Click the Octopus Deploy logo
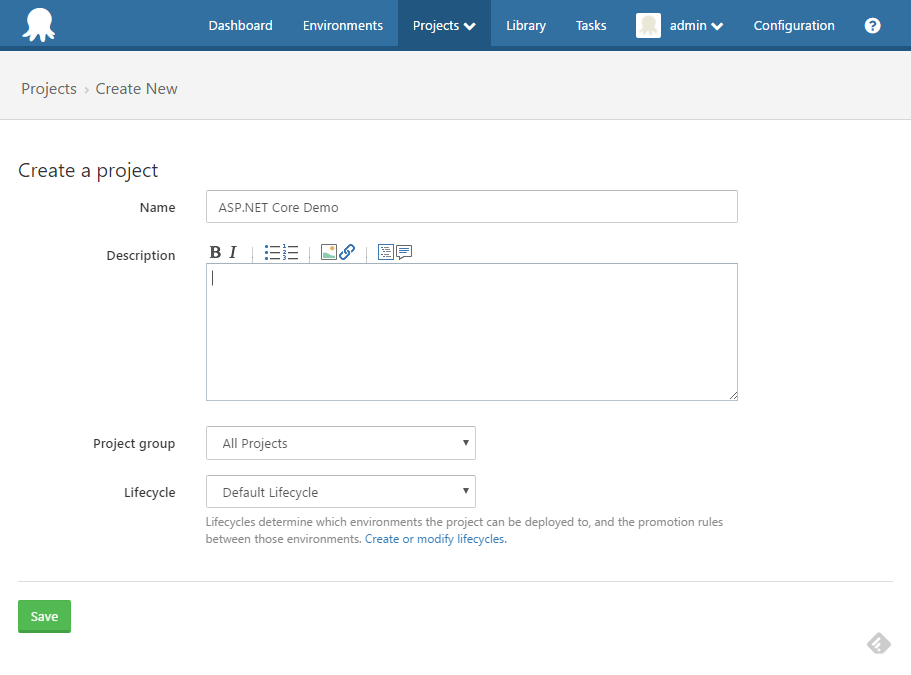Viewport: 911px width, 675px height. (38, 23)
